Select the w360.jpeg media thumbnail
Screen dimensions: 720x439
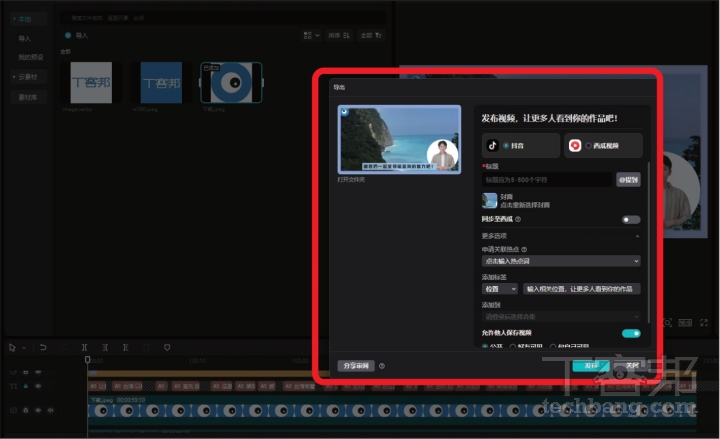coord(161,83)
